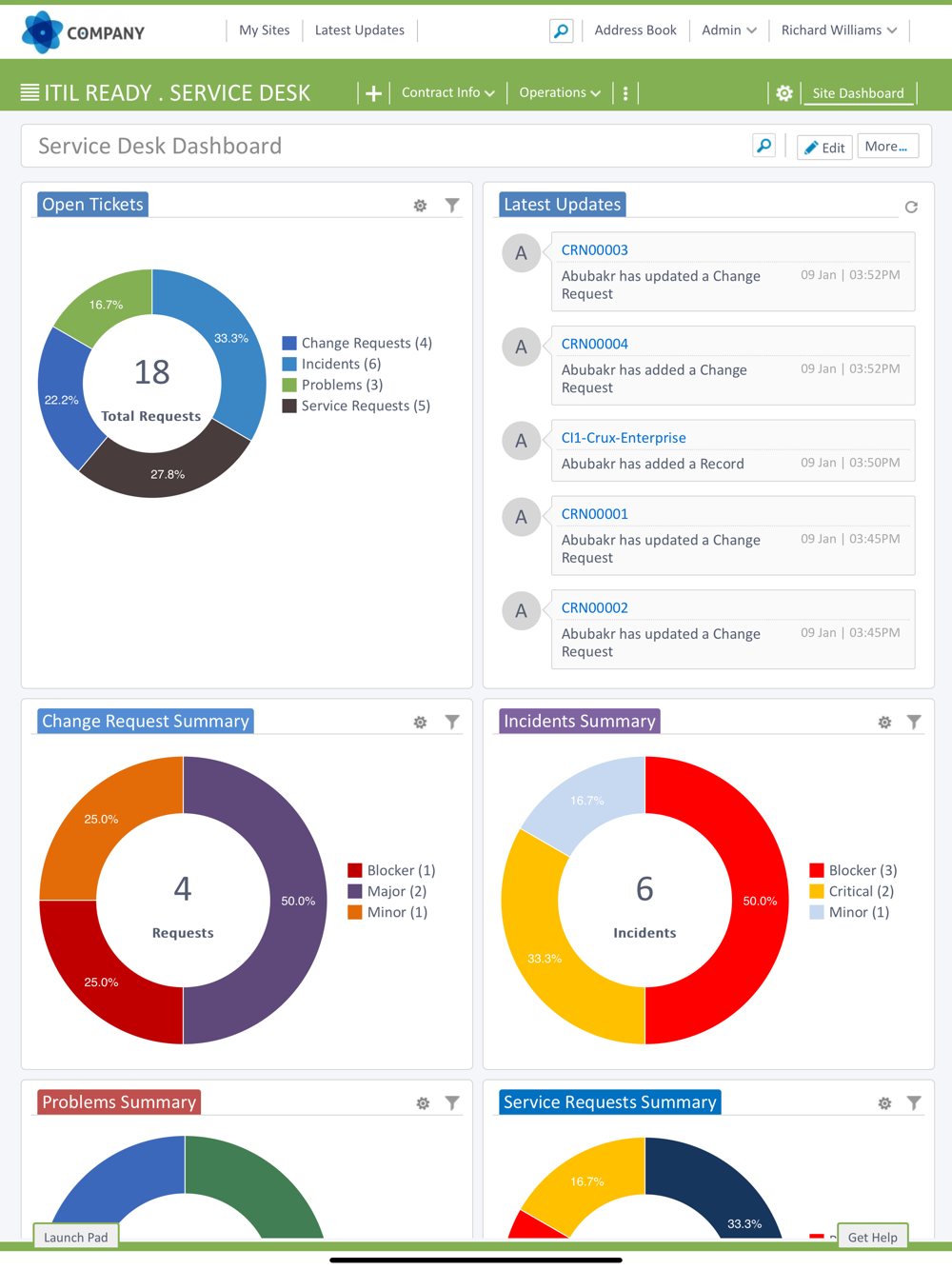Toggle Major (2) legend swatch
Image resolution: width=952 pixels, height=1270 pixels.
pos(355,891)
